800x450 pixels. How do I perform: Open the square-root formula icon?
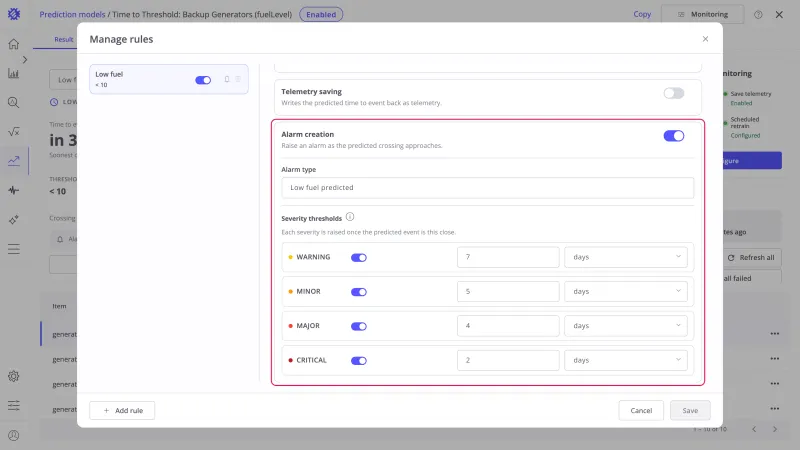14,132
